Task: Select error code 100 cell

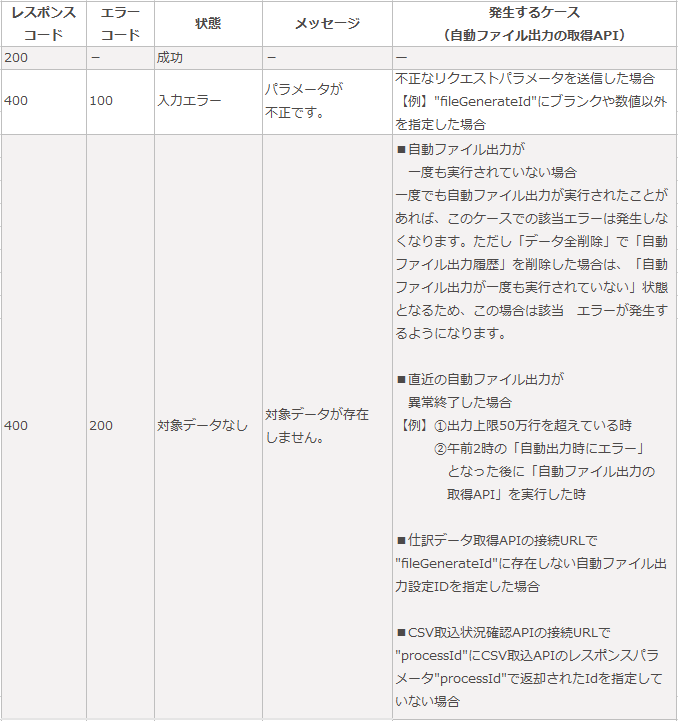Action: [101, 101]
